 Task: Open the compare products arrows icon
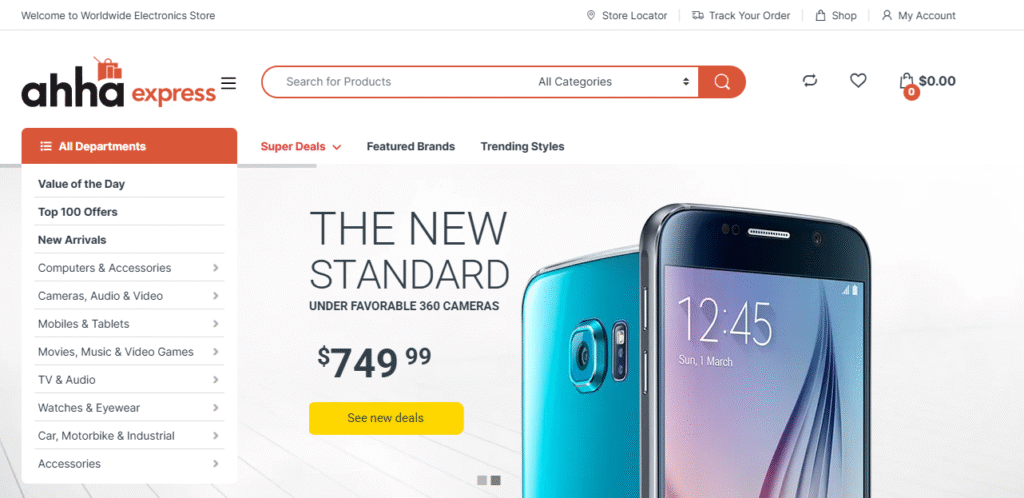click(810, 81)
